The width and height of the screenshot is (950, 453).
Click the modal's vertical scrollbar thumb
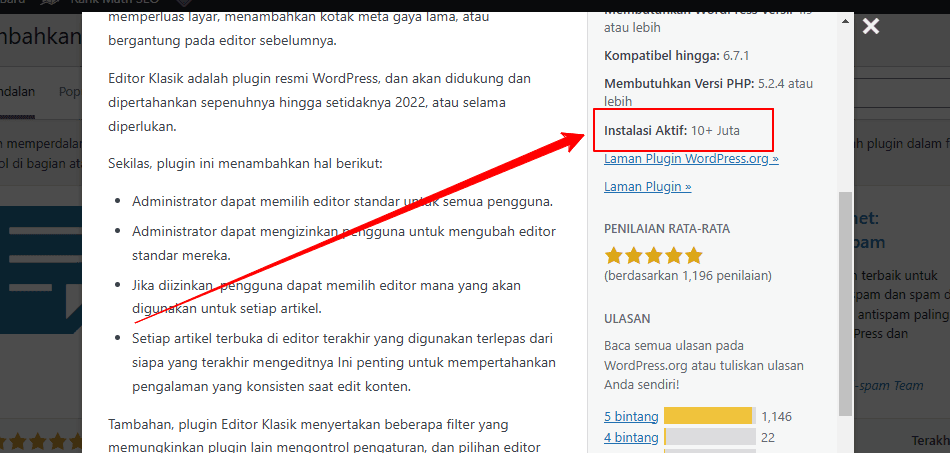tap(846, 305)
